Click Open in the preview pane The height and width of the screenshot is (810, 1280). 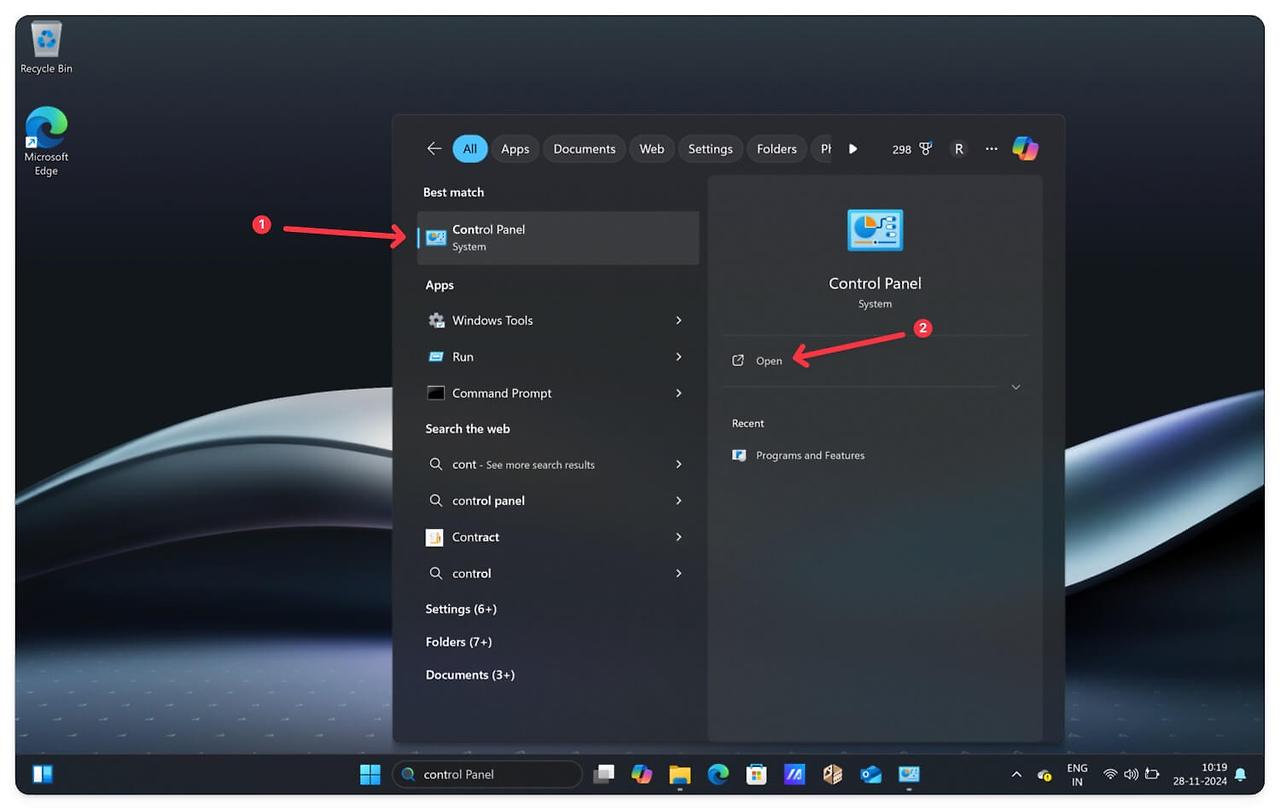pos(769,361)
